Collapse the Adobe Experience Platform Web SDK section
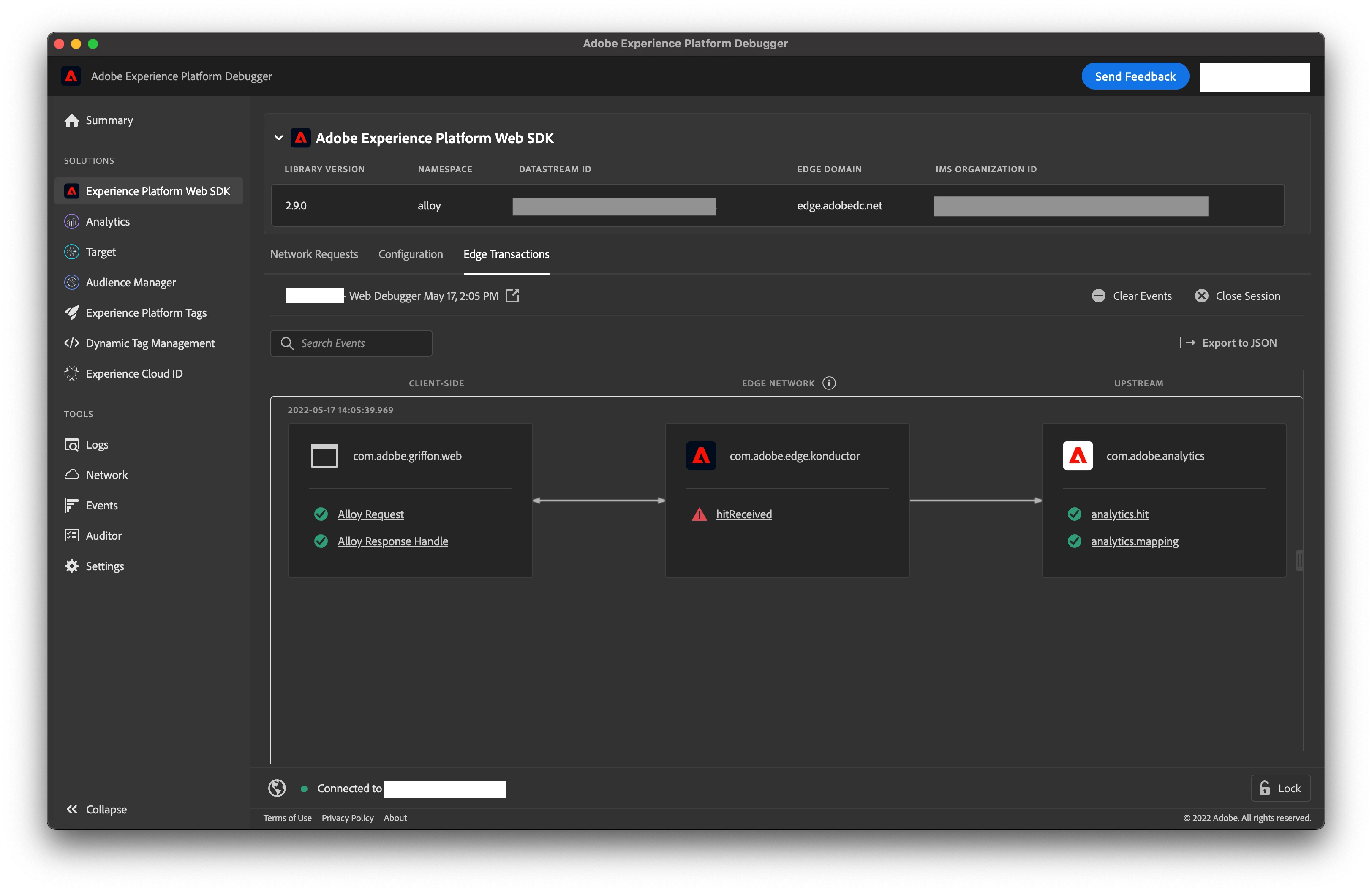This screenshot has width=1372, height=892. 278,138
